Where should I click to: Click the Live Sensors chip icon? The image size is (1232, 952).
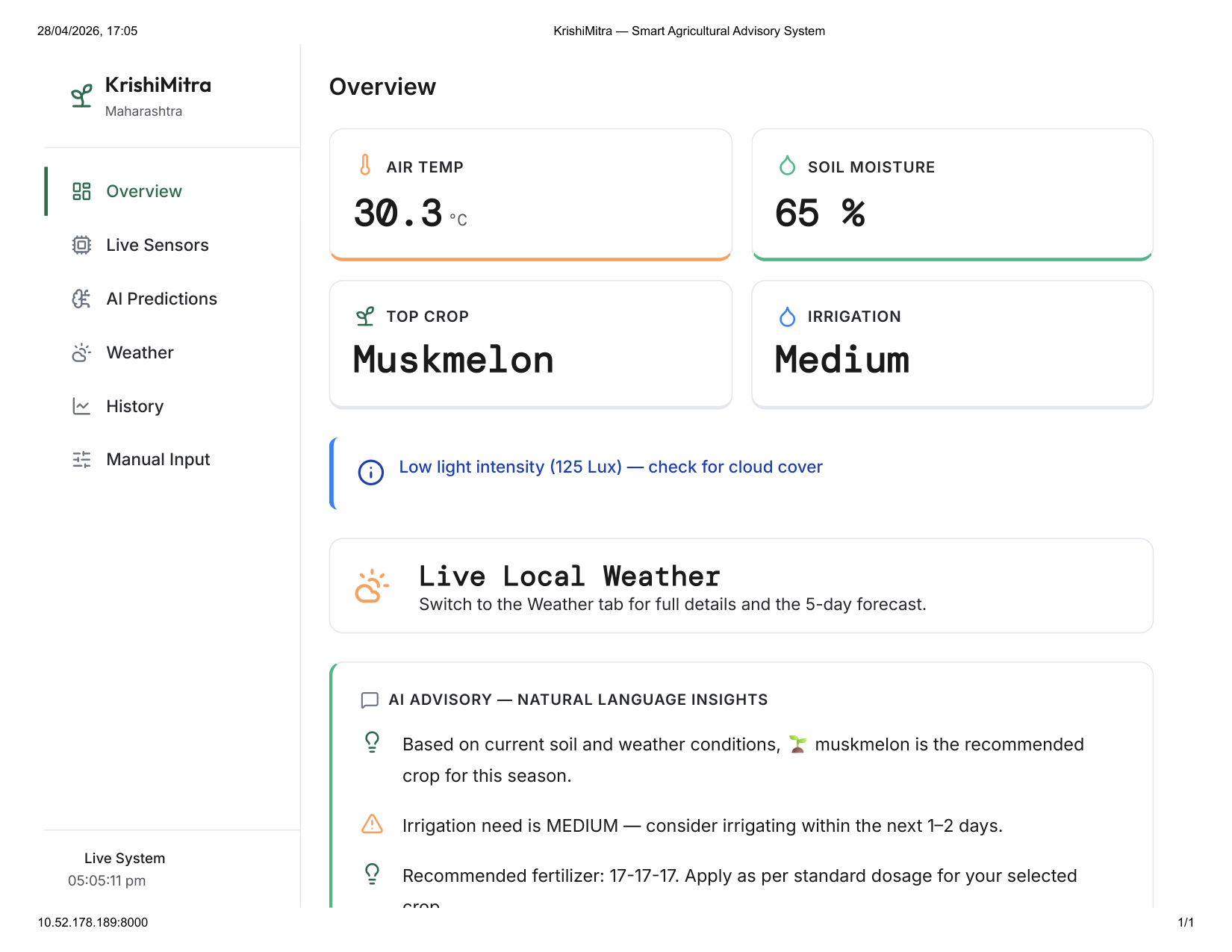pyautogui.click(x=81, y=245)
